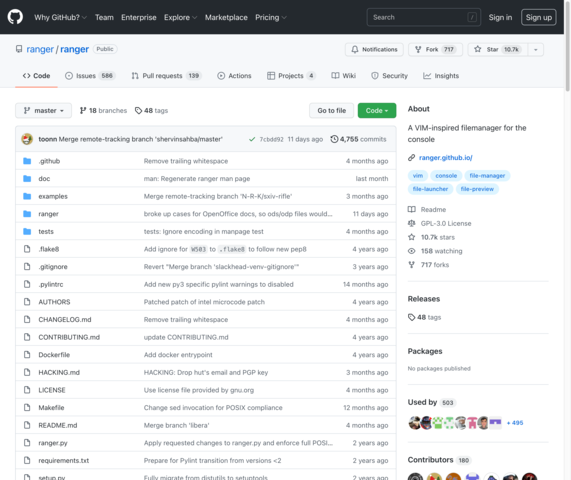Click the Fork icon button
Image resolution: width=571 pixels, height=480 pixels.
pyautogui.click(x=436, y=50)
